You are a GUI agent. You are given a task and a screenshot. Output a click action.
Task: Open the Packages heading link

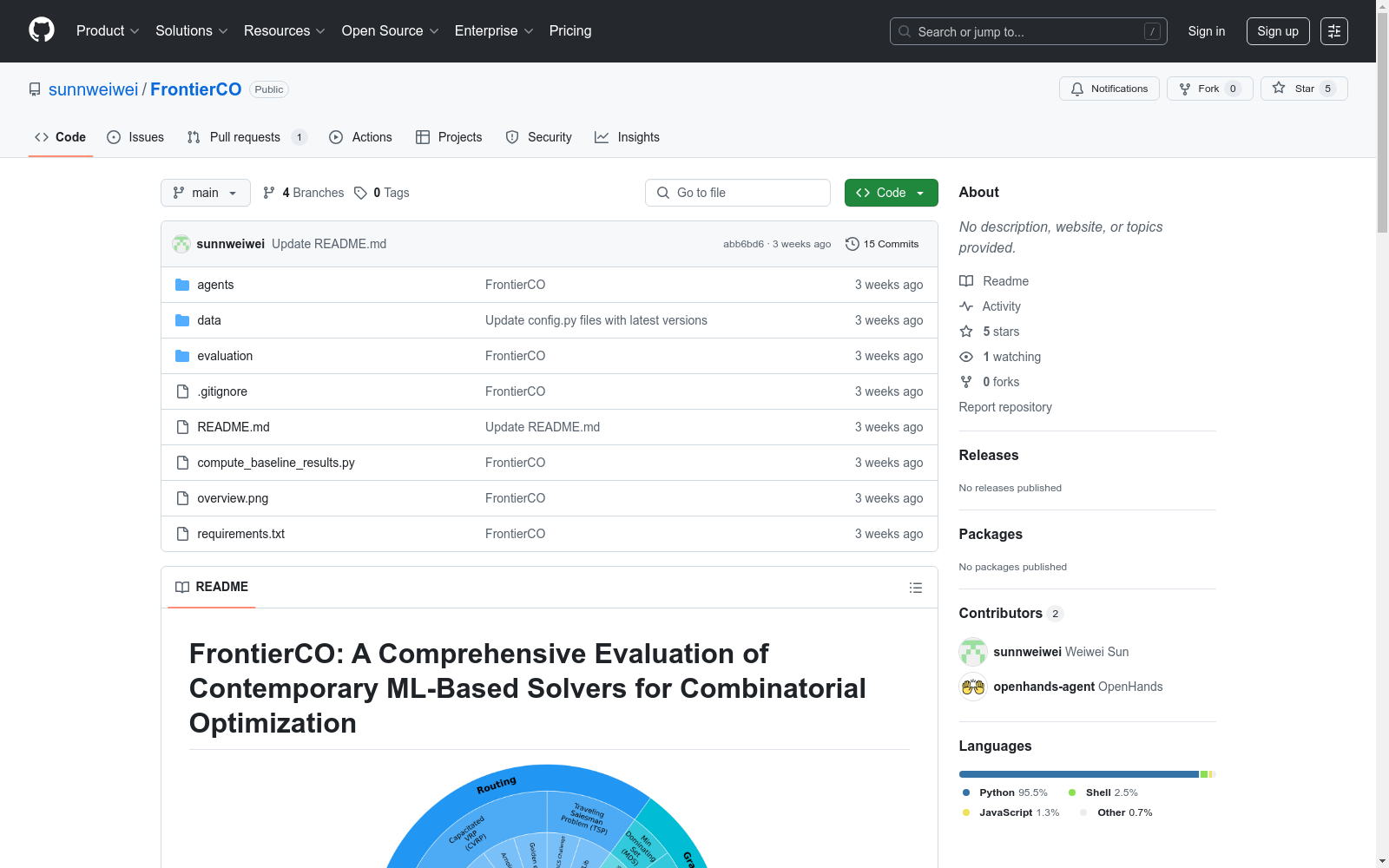(991, 534)
